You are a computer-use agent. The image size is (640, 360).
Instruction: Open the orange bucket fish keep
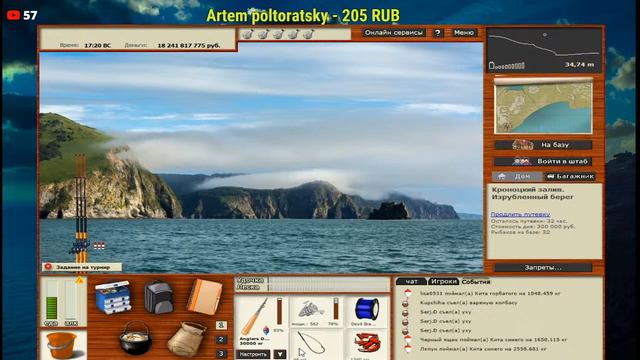[62, 345]
